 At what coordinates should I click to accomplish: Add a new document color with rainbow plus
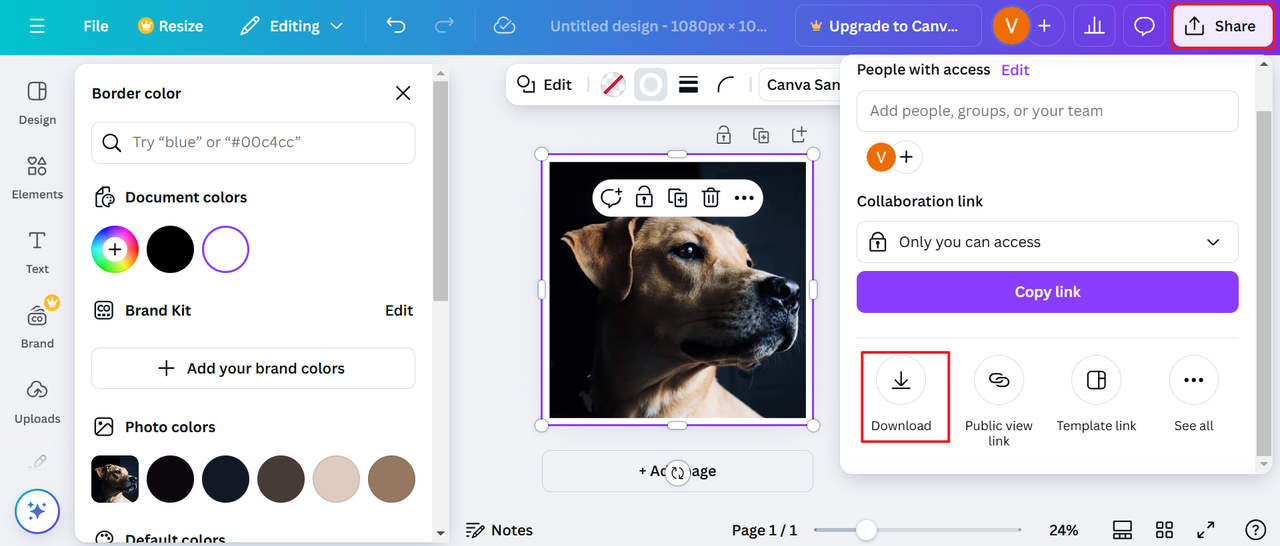[115, 249]
